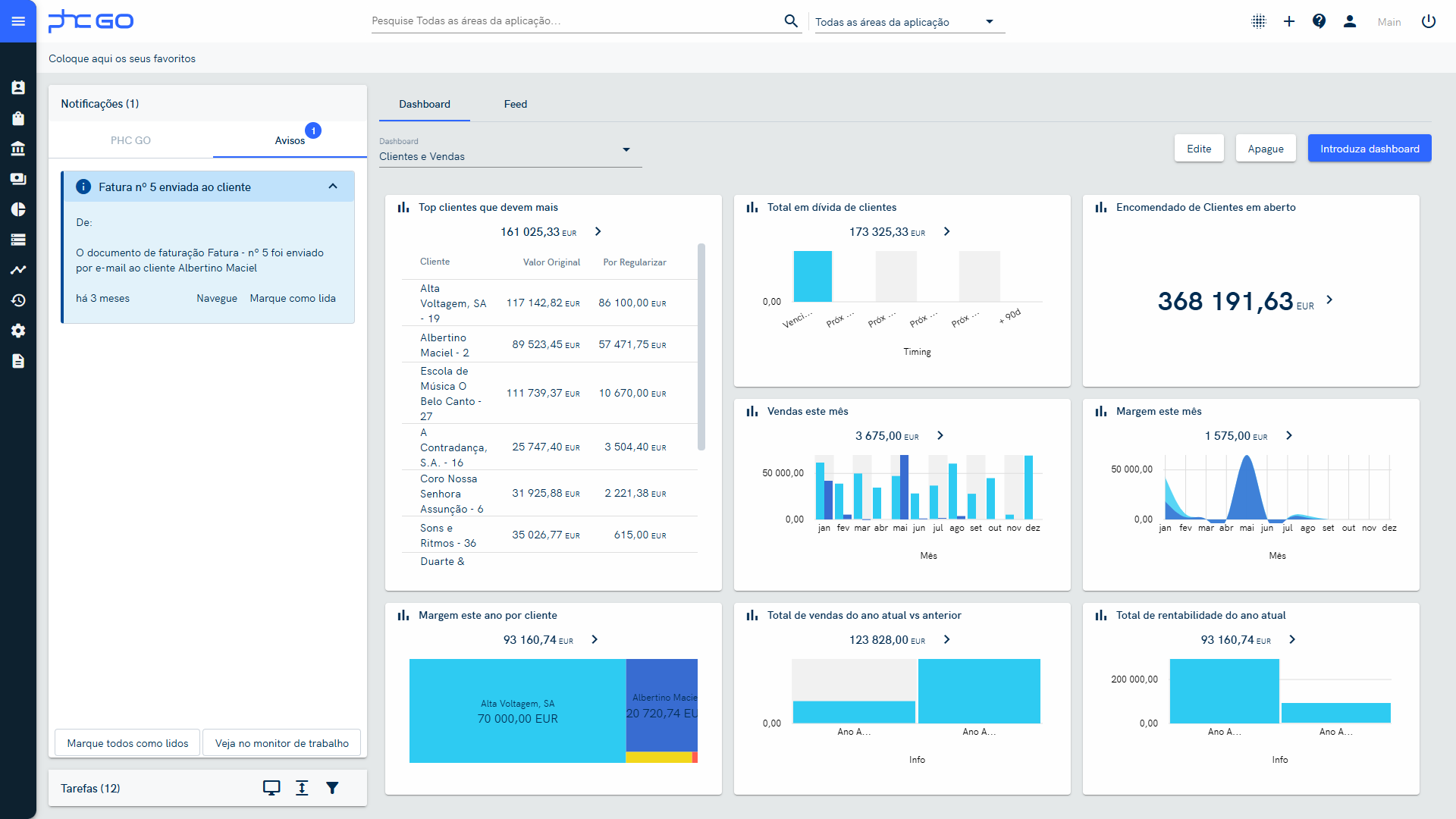The width and height of the screenshot is (1456, 819).
Task: Expand Todas as áreas da aplicação dropdown
Action: point(989,22)
